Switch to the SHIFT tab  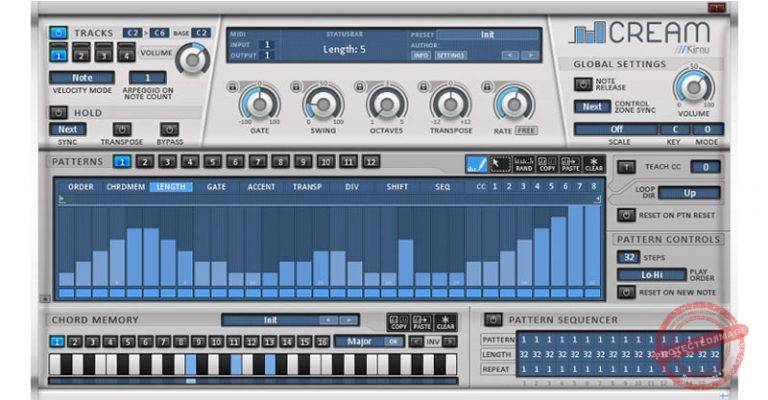click(x=397, y=187)
